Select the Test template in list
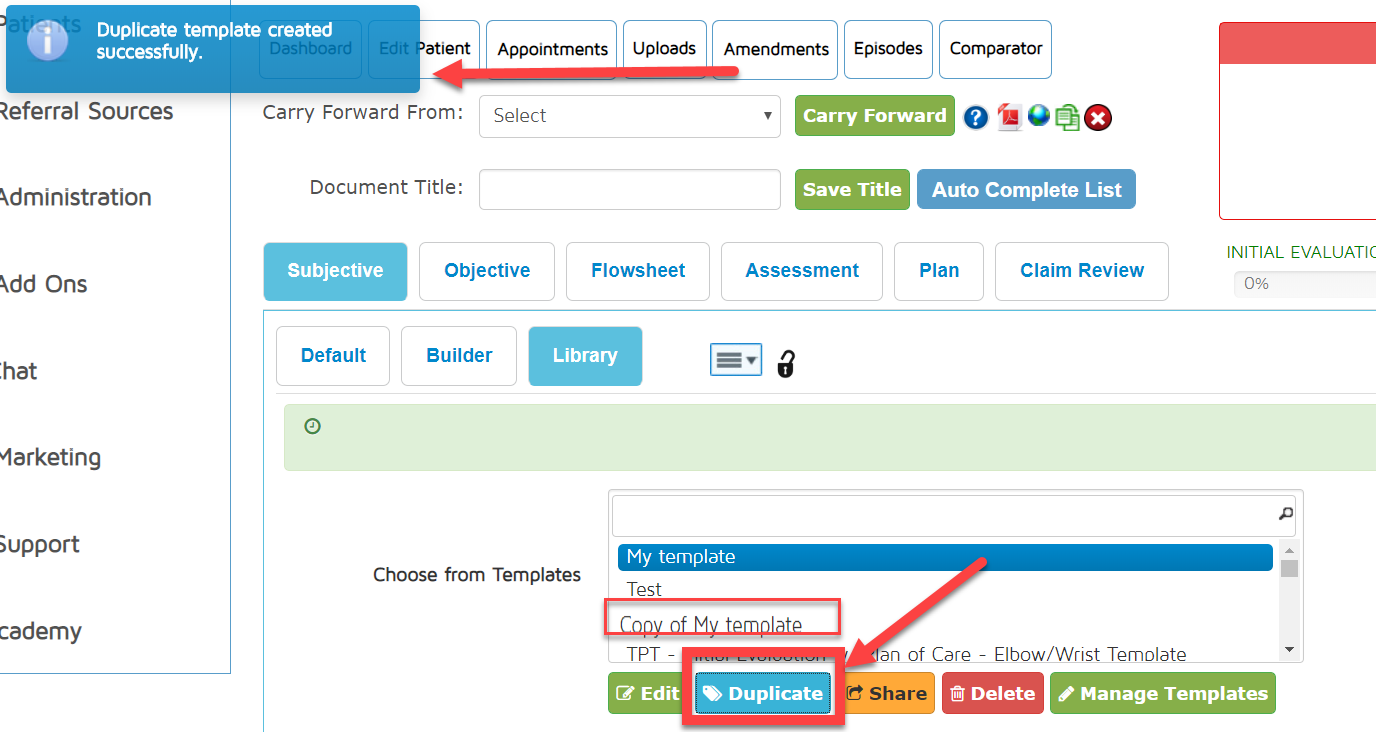This screenshot has height=732, width=1376. pos(645,589)
